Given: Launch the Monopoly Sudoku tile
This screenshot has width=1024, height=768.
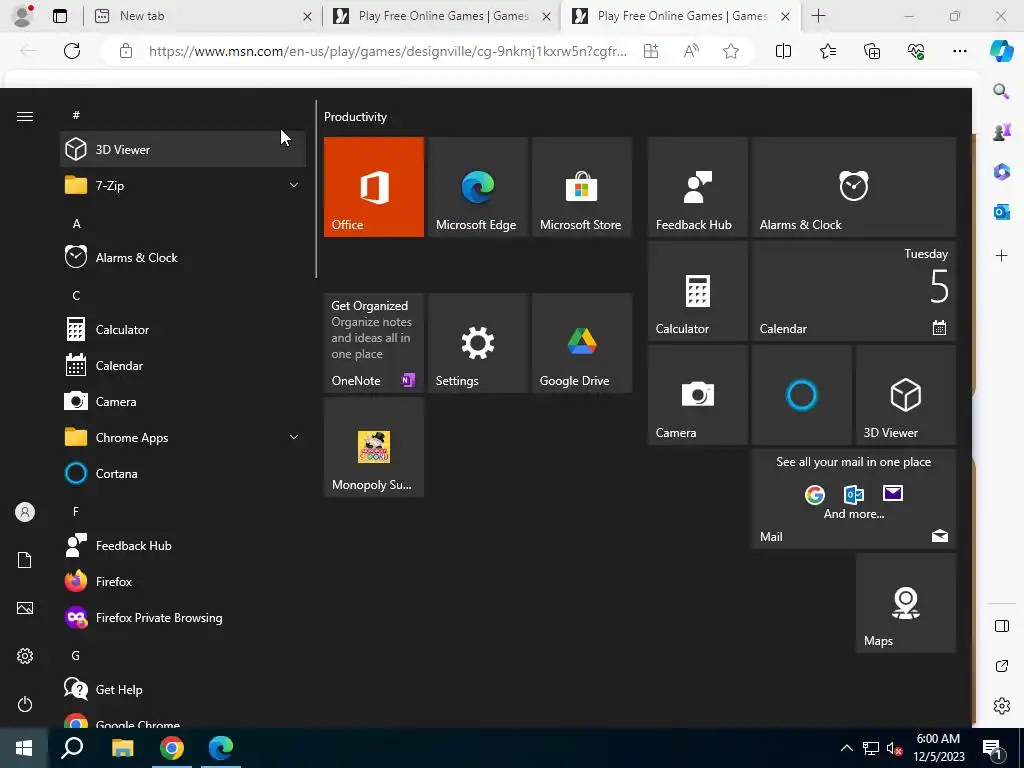Looking at the screenshot, I should tap(374, 447).
